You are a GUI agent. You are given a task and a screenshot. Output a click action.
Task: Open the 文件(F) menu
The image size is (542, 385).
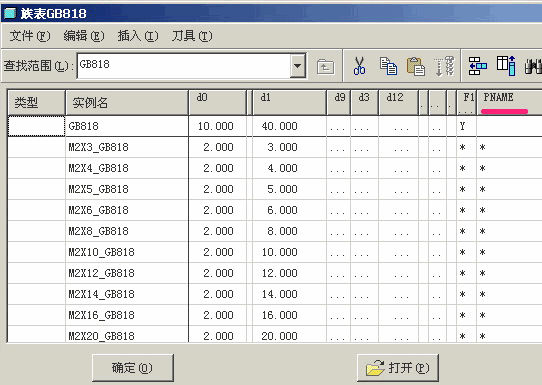[30, 36]
